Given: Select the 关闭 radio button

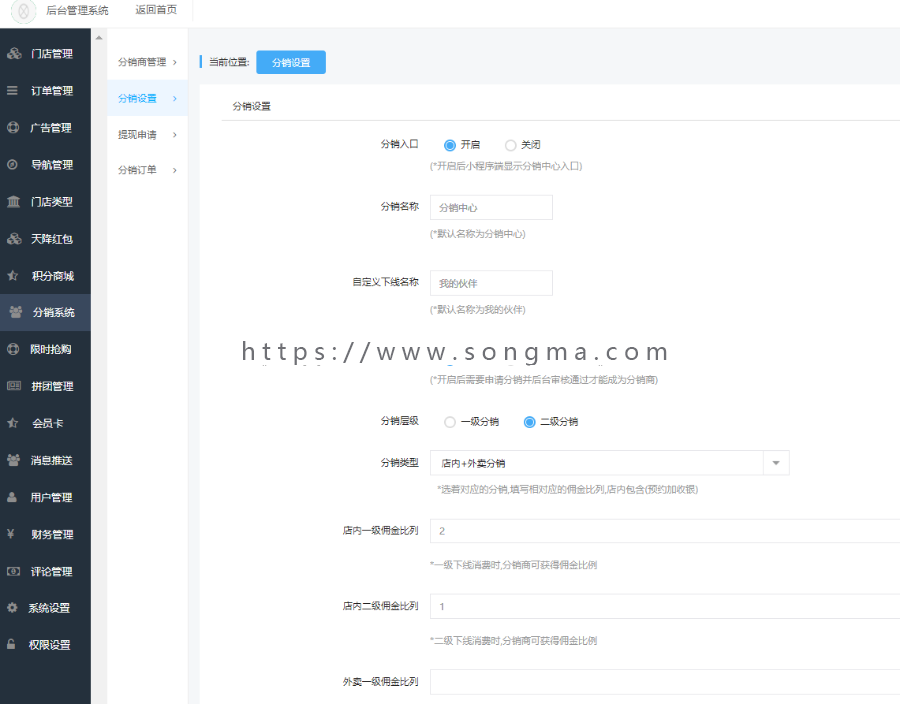Looking at the screenshot, I should click(x=511, y=144).
